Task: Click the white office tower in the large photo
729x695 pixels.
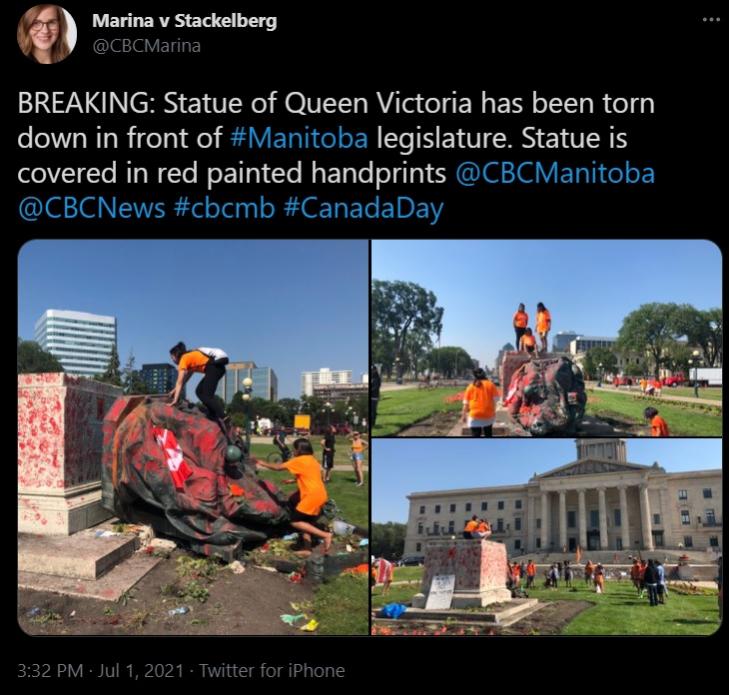Action: [75, 342]
